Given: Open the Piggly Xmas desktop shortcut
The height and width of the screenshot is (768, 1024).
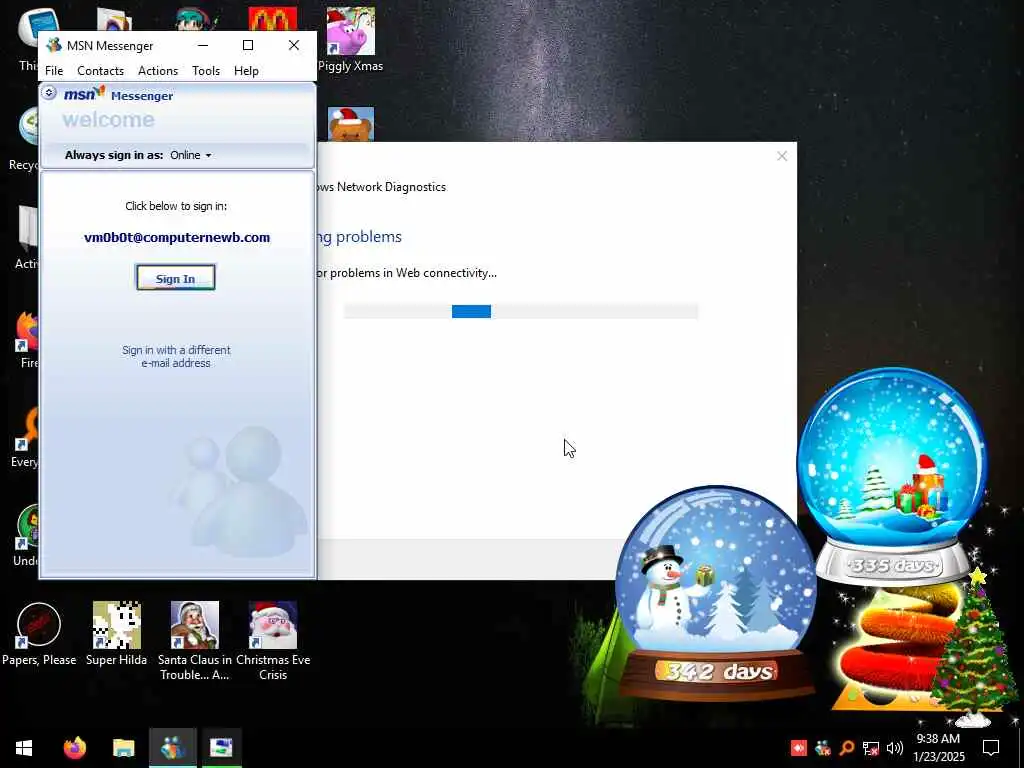Looking at the screenshot, I should point(351,39).
